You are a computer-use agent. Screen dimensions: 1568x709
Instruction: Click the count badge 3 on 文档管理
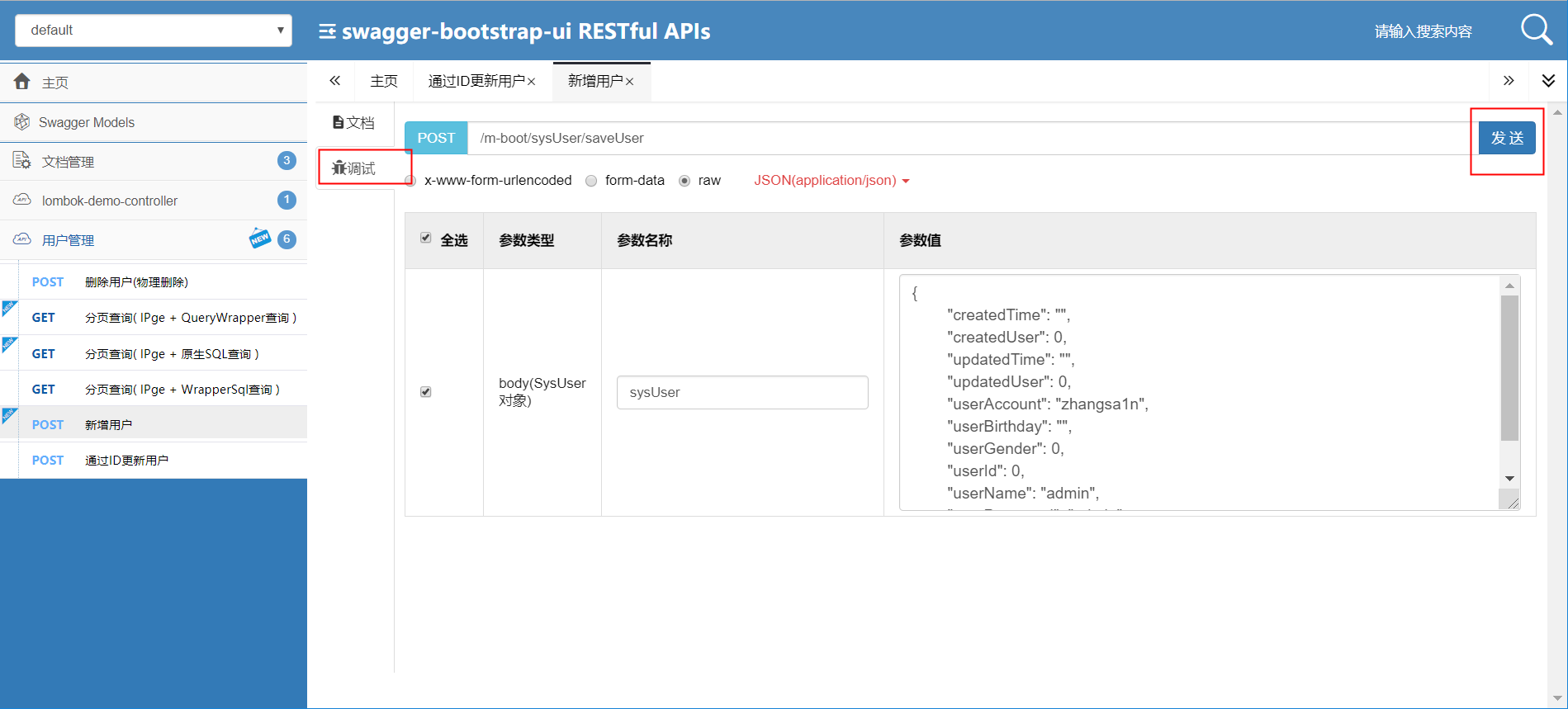[287, 160]
